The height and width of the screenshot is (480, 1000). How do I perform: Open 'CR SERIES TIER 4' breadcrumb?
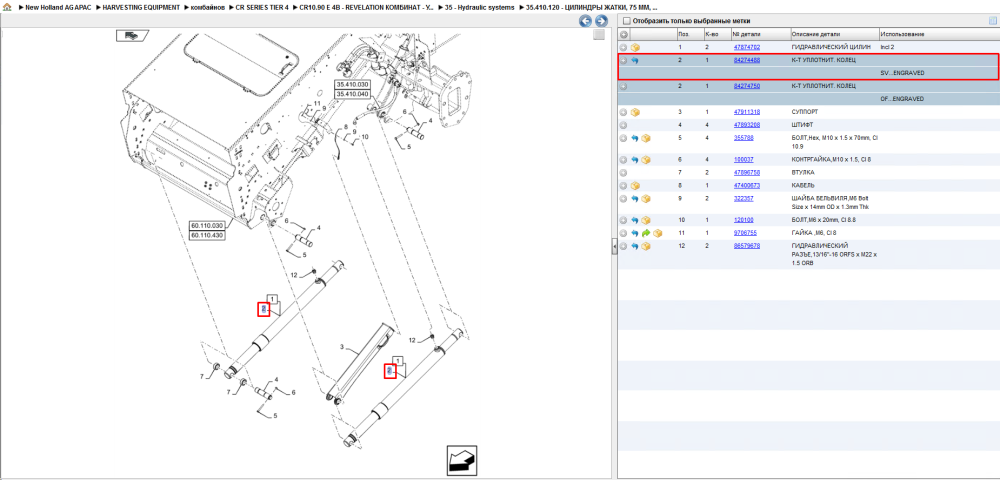pos(261,7)
